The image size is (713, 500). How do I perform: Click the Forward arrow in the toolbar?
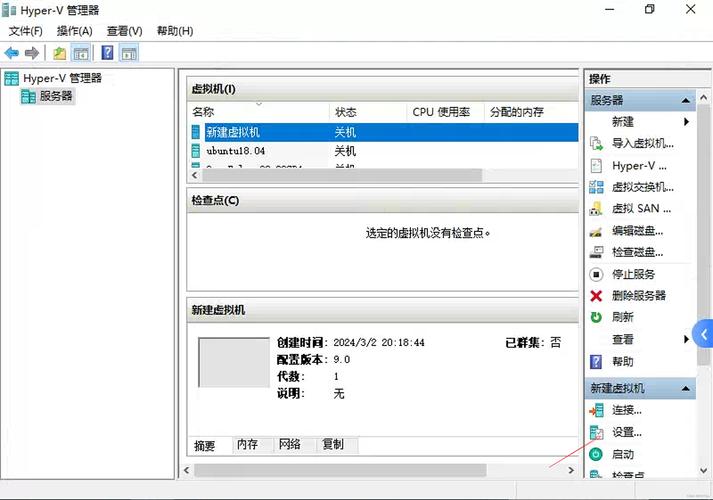[x=32, y=53]
